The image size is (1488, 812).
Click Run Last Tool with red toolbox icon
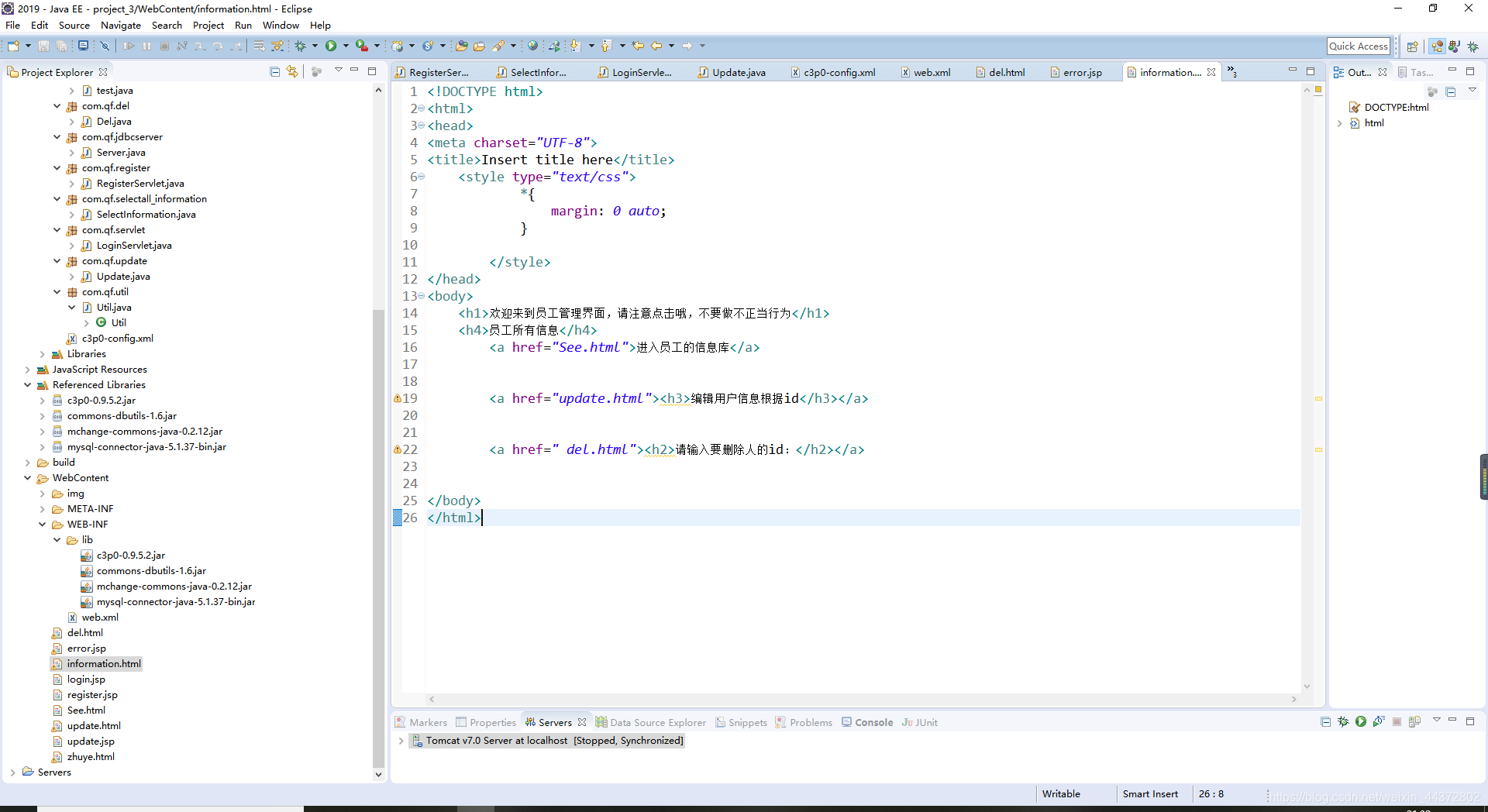click(362, 46)
